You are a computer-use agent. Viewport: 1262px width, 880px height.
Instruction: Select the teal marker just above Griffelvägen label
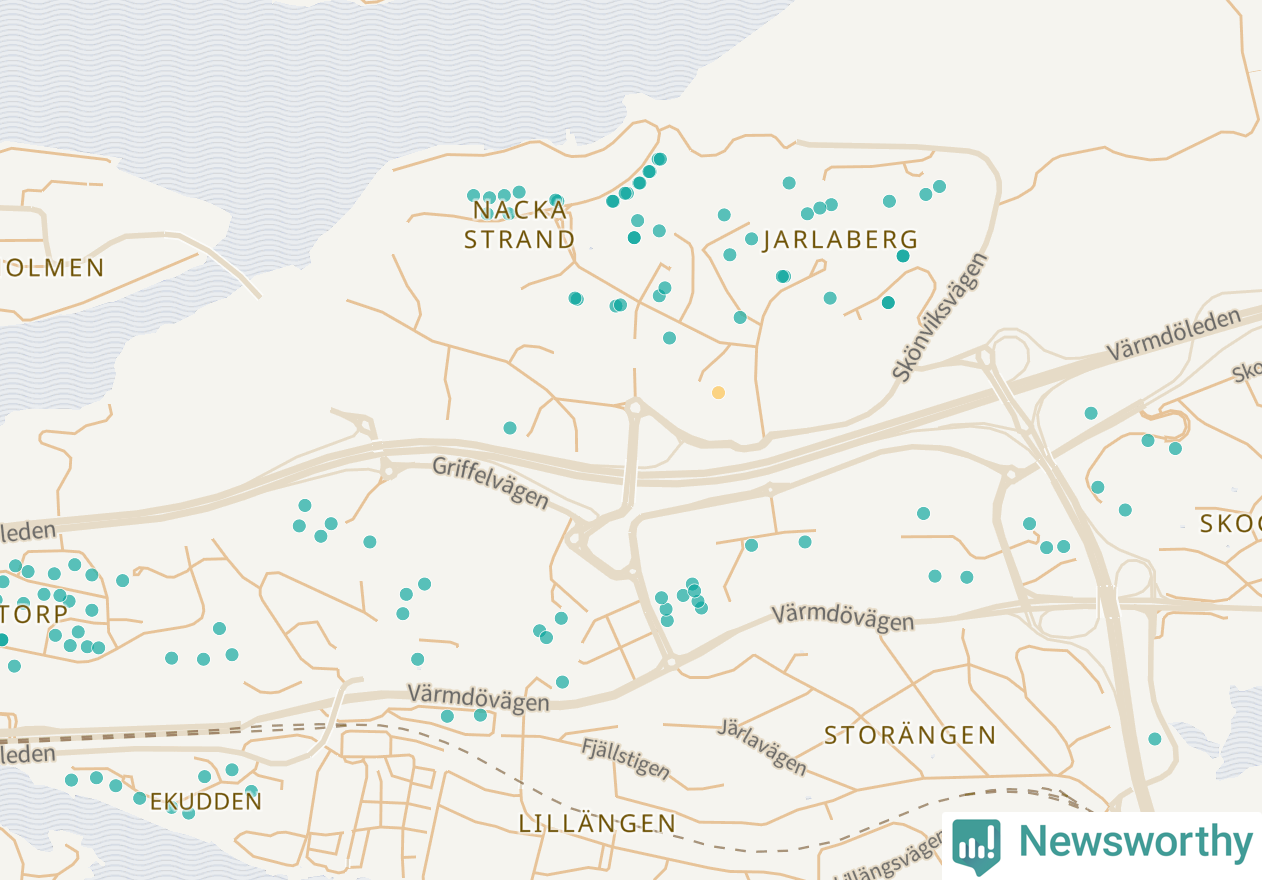point(510,428)
